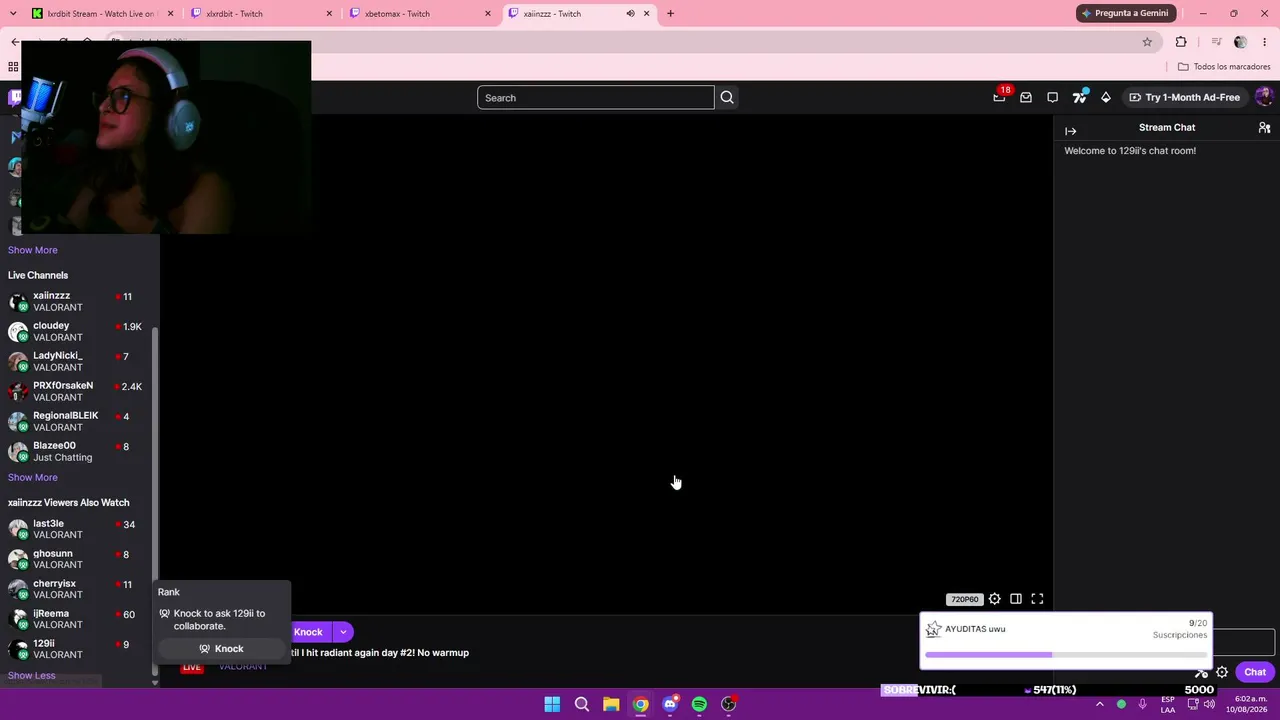Expand the system tray hidden icons
Screen dimensions: 1280x720
click(1099, 704)
